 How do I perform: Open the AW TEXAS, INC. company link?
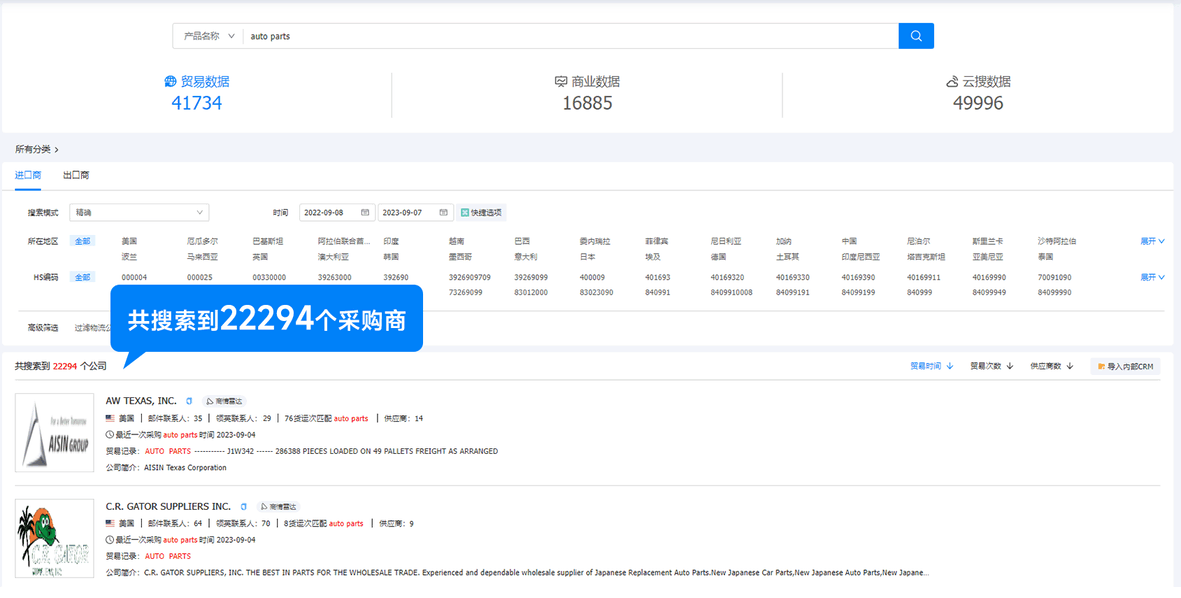(141, 399)
